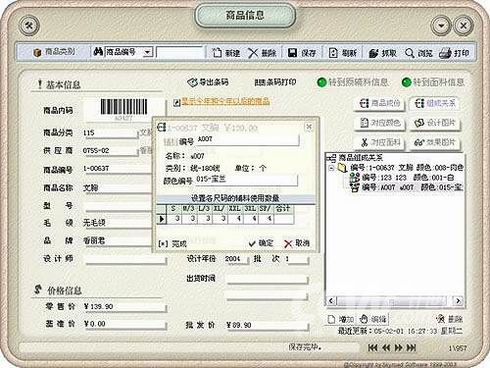The image size is (490, 368).
Task: Click the round dropdown button at top-right
Action: pos(441,26)
